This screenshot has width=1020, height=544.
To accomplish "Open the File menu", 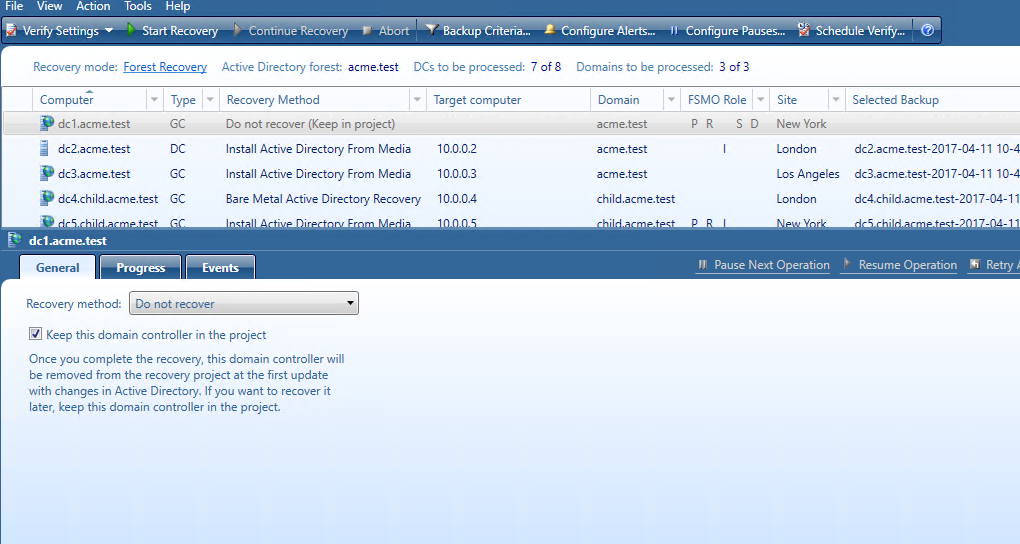I will (x=14, y=6).
